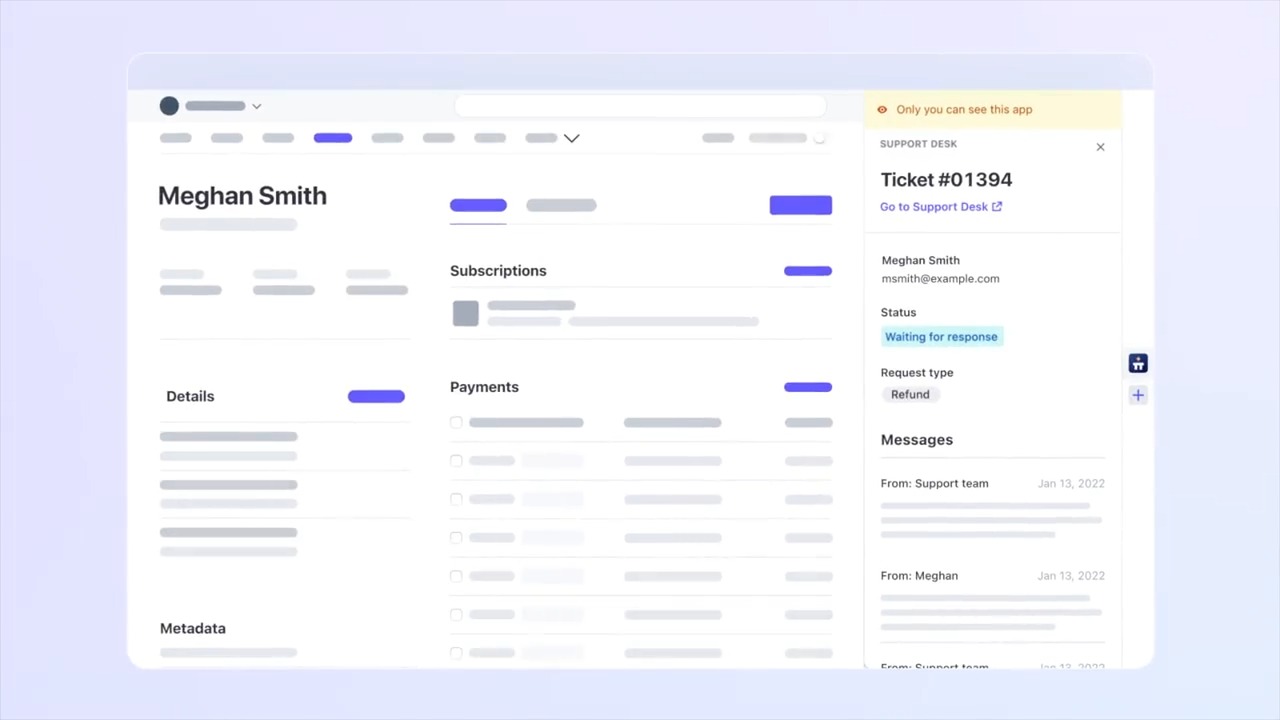Screen dimensions: 1280x720
Task: Click the plus icon to add an app
Action: click(x=1138, y=396)
